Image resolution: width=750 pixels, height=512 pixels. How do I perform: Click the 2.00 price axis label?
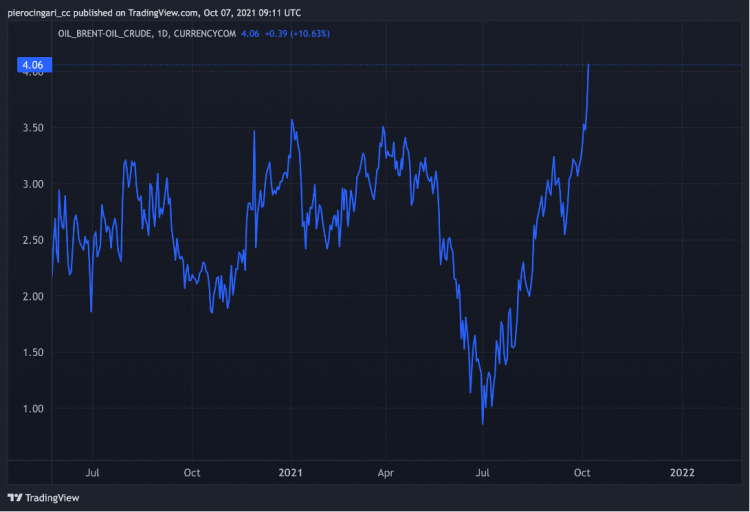[33, 296]
